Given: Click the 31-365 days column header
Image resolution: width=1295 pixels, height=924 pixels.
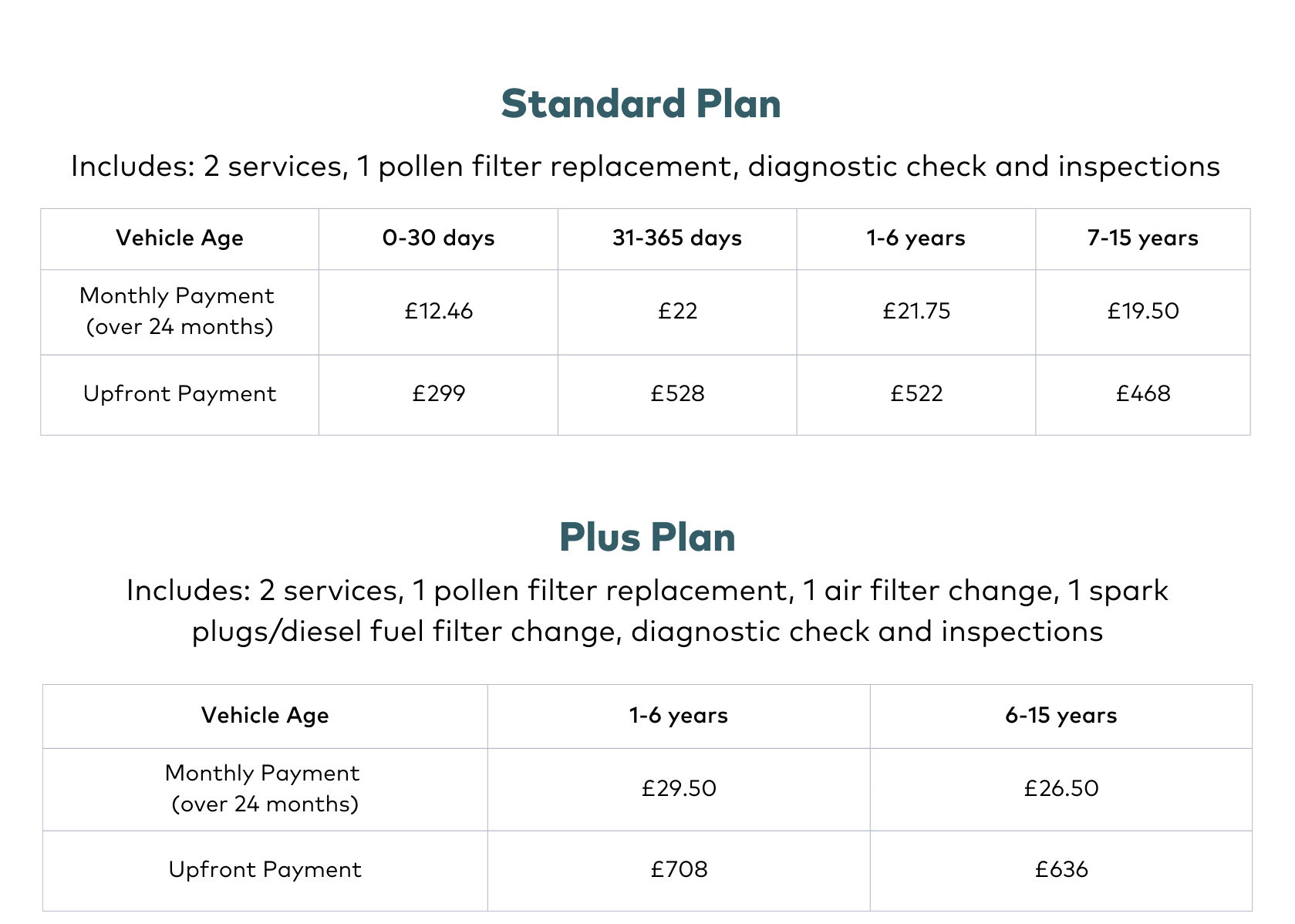Looking at the screenshot, I should (x=677, y=238).
